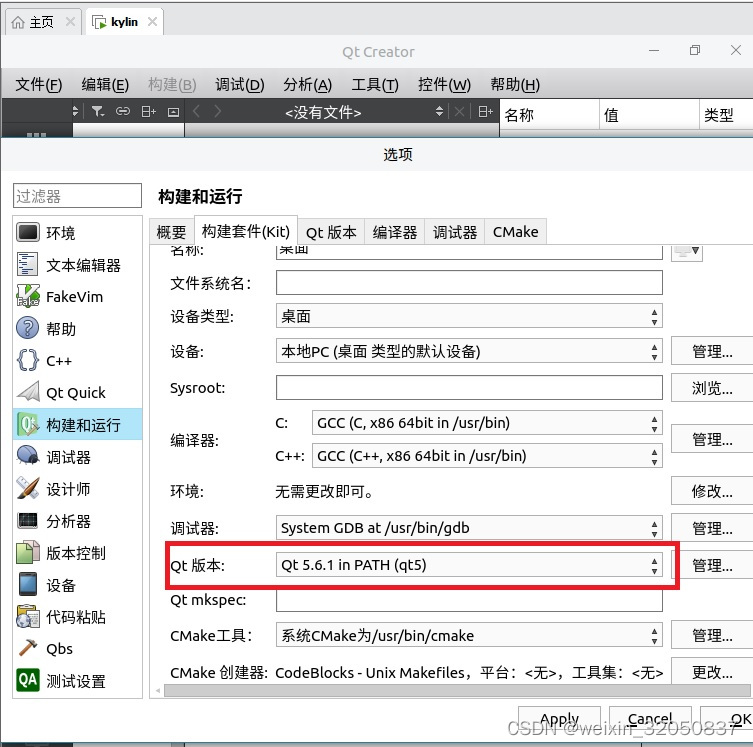Click the Help (帮助) question mark icon

coord(28,328)
